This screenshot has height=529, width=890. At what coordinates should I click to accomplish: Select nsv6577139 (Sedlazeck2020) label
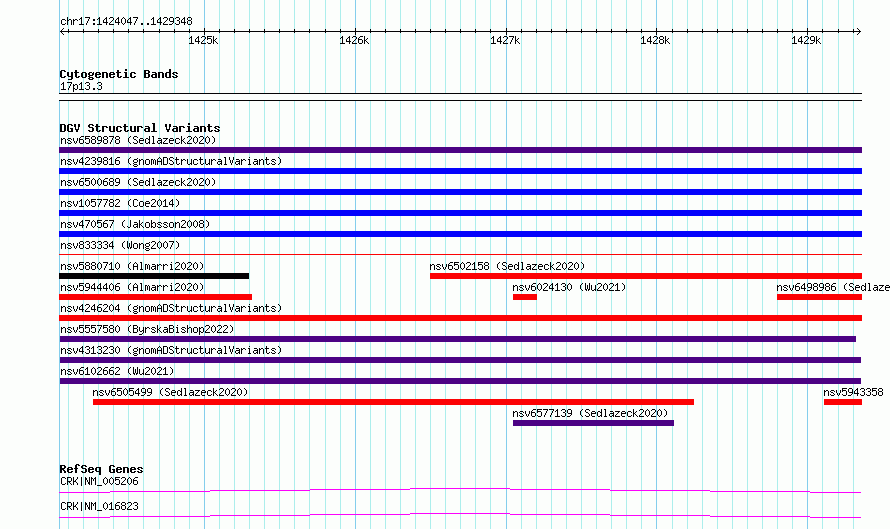(x=590, y=413)
